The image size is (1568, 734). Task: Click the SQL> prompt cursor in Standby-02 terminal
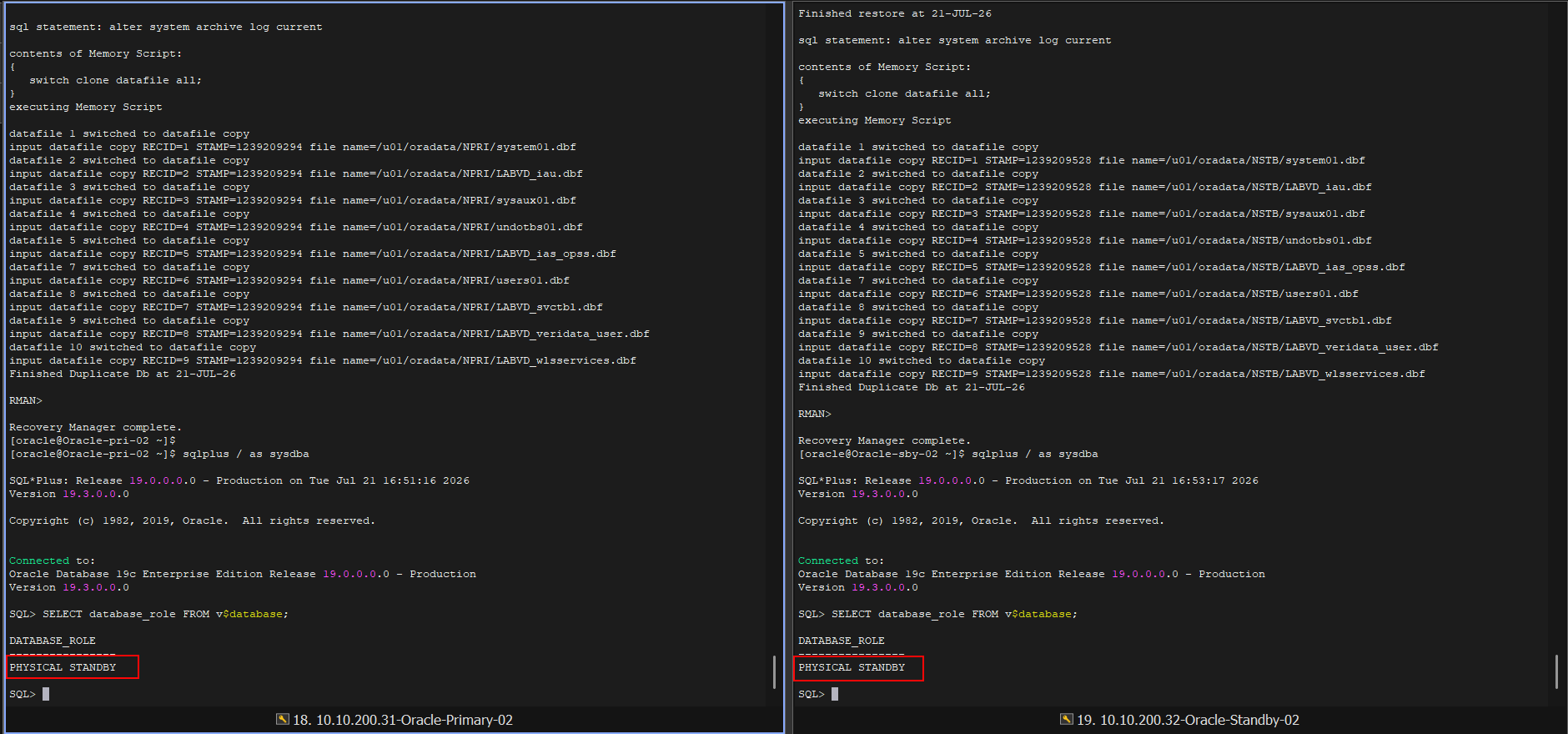click(x=835, y=694)
